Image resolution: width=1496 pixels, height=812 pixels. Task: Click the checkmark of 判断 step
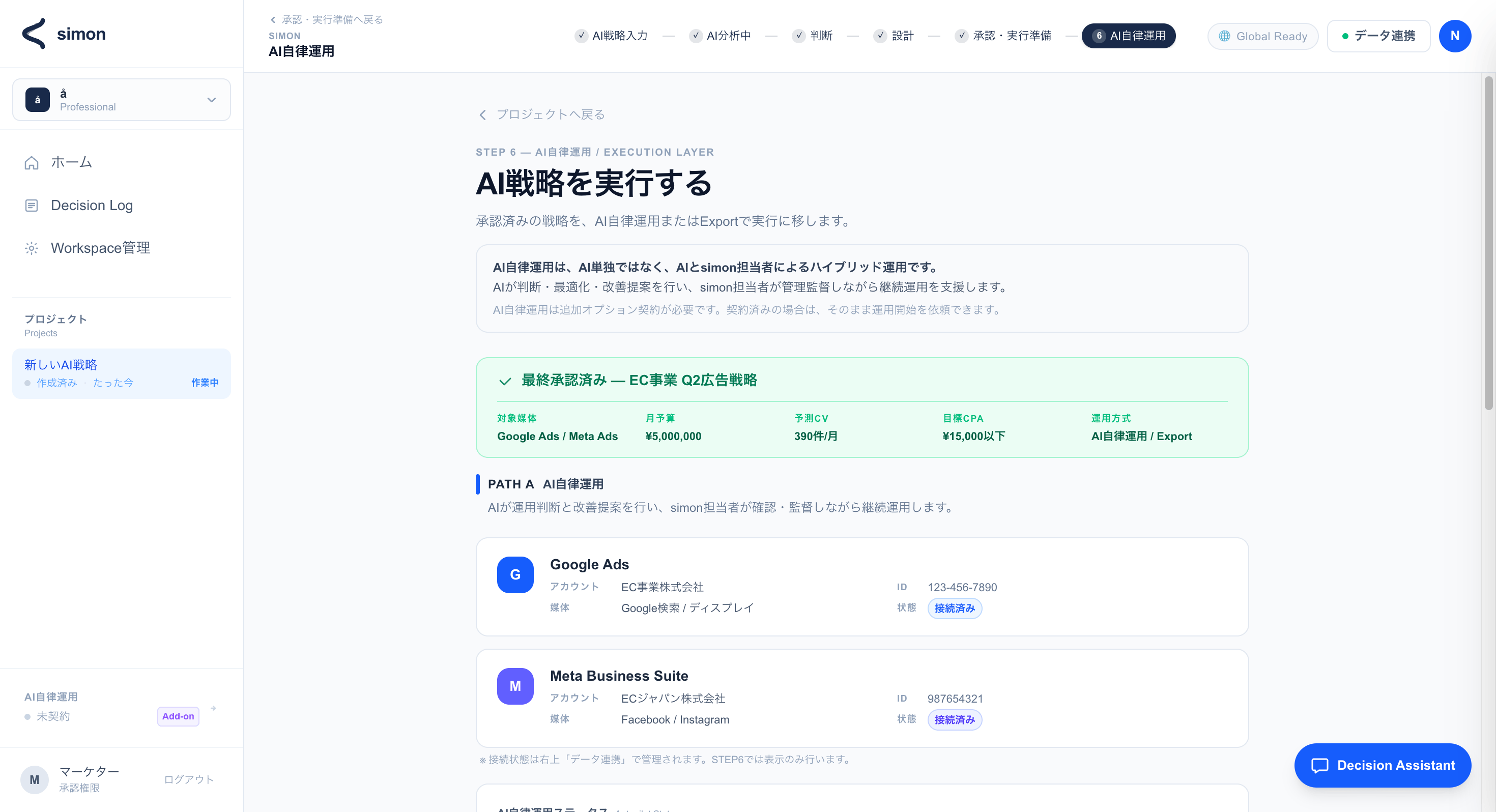tap(799, 36)
